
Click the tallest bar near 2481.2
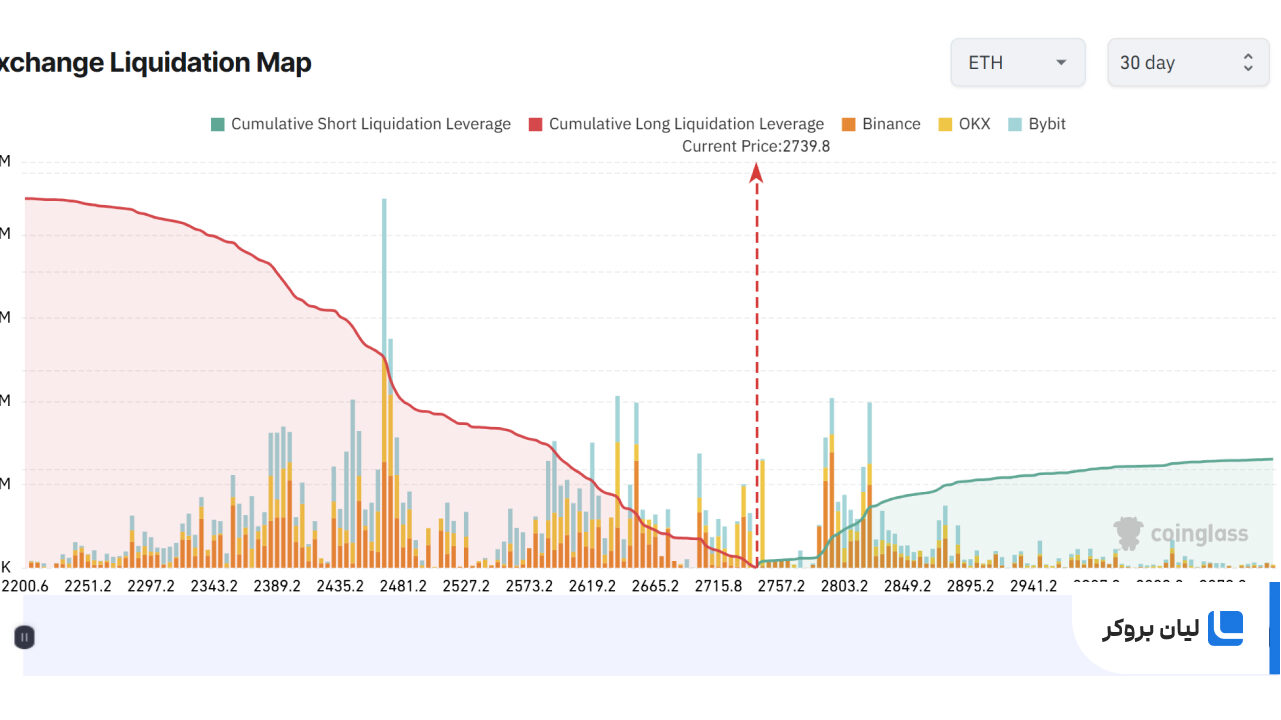[384, 383]
